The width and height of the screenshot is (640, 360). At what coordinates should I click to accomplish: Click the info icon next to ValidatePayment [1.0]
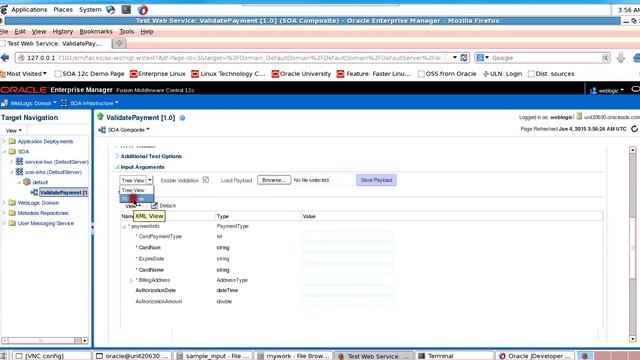tap(182, 118)
